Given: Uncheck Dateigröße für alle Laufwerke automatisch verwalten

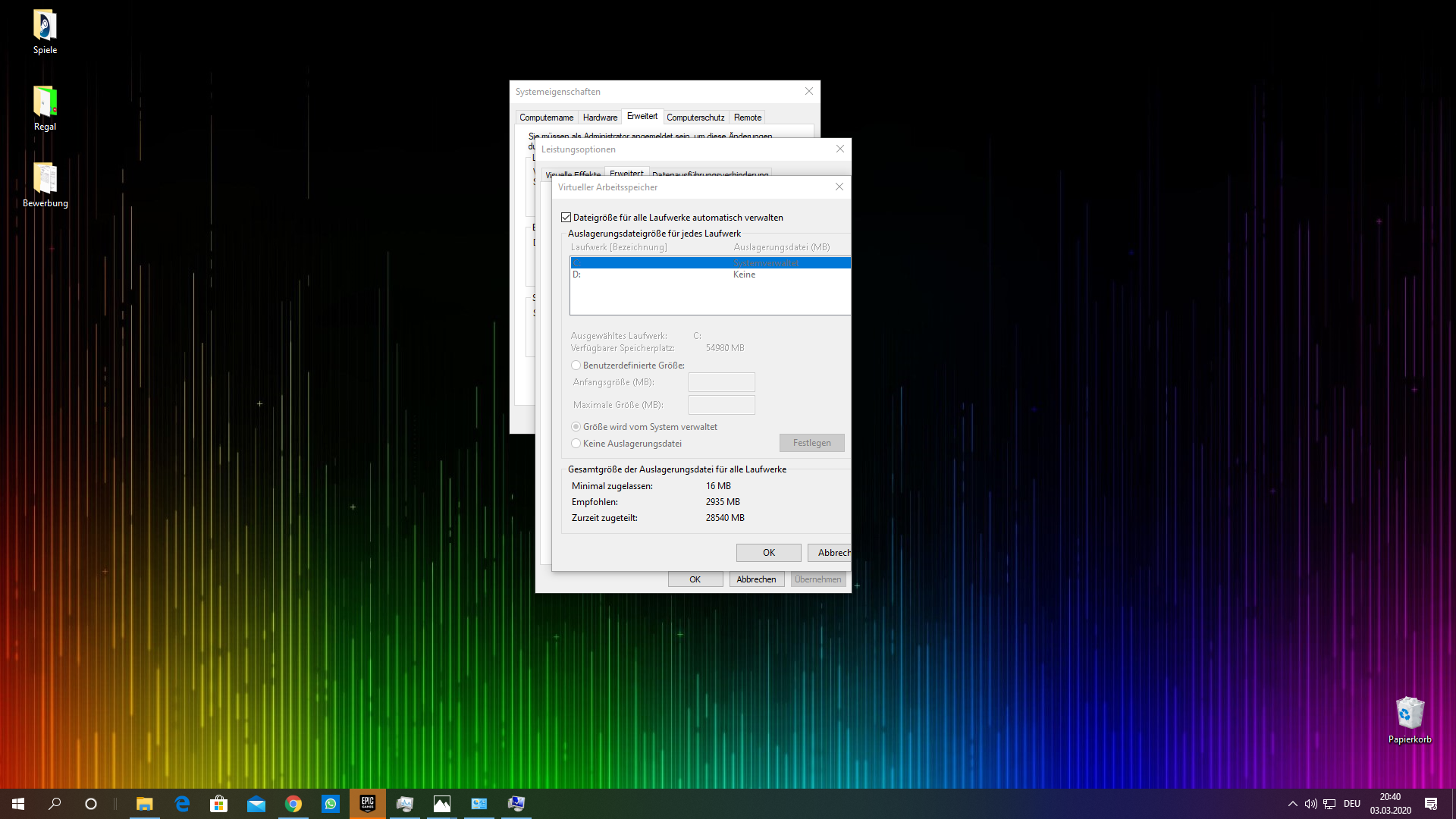Looking at the screenshot, I should [x=566, y=217].
